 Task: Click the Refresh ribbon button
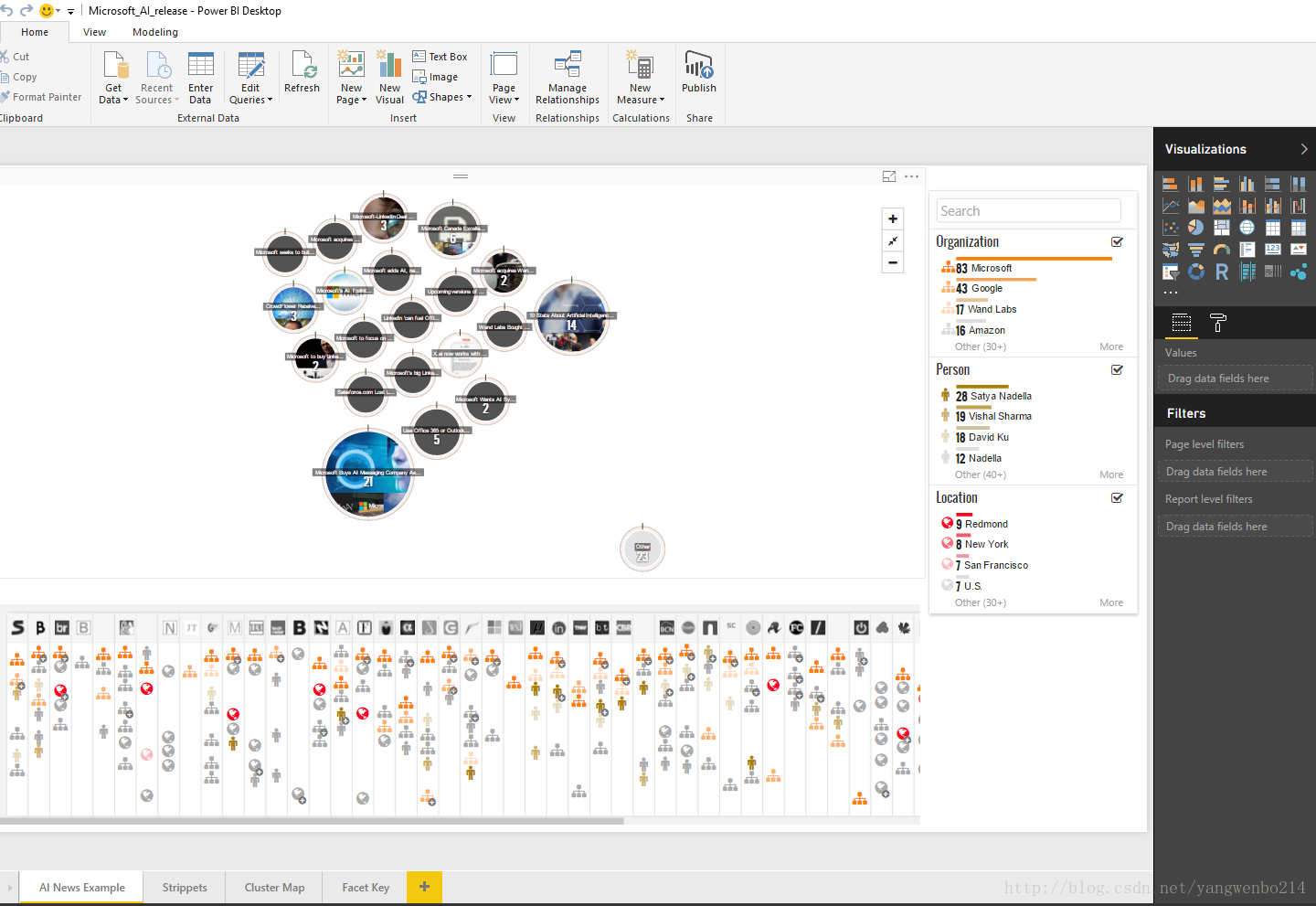tap(302, 72)
